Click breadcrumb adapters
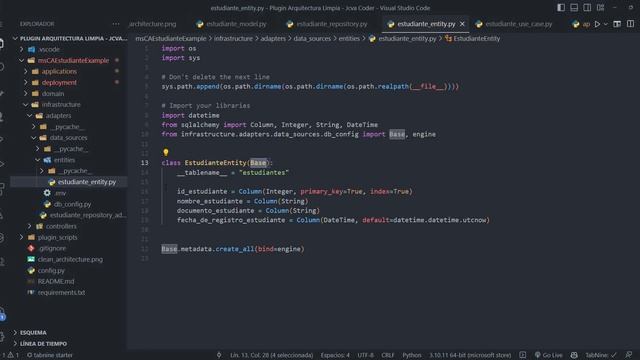The image size is (640, 360). click(273, 38)
